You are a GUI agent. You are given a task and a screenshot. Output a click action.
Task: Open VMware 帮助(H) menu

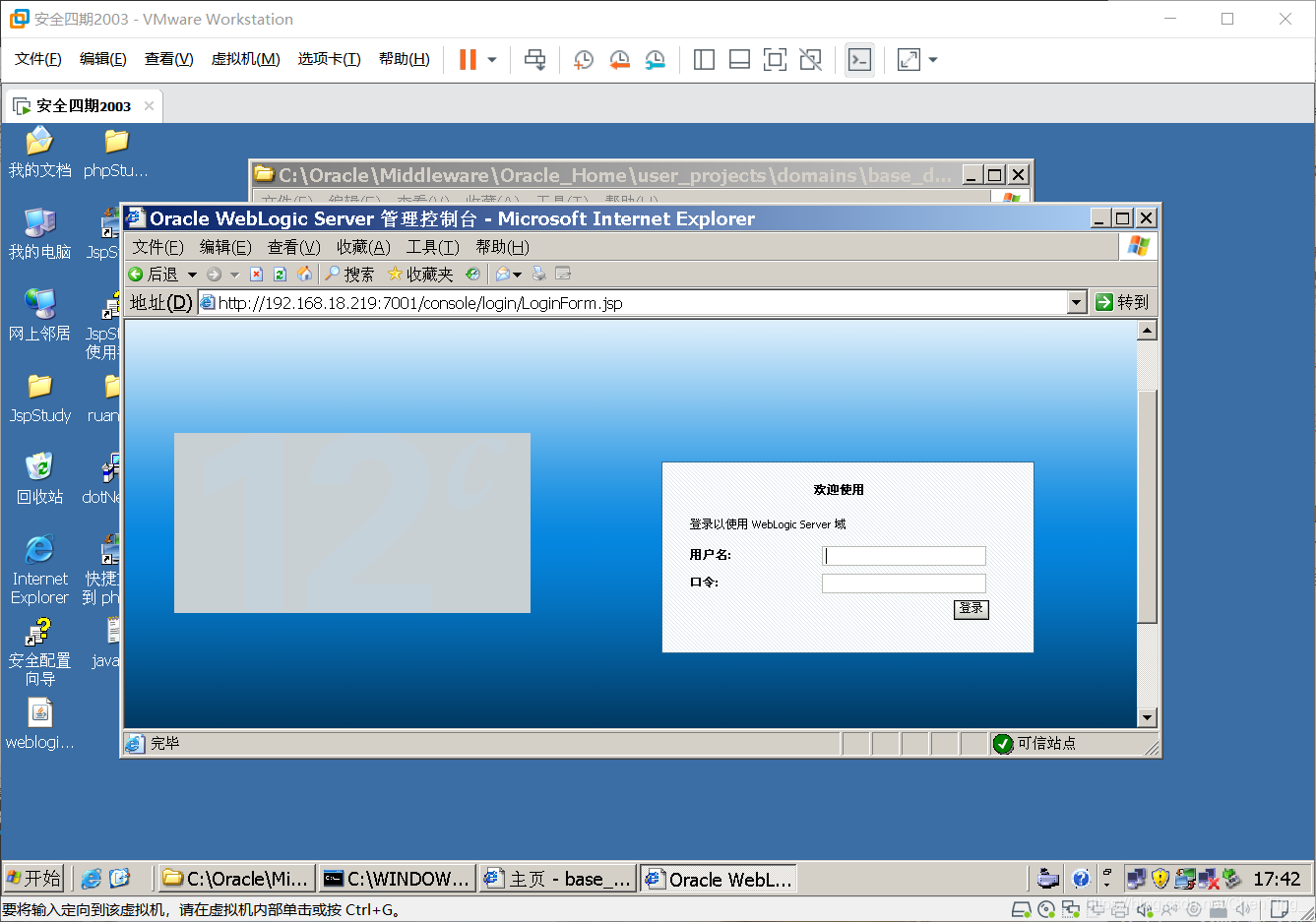click(405, 59)
